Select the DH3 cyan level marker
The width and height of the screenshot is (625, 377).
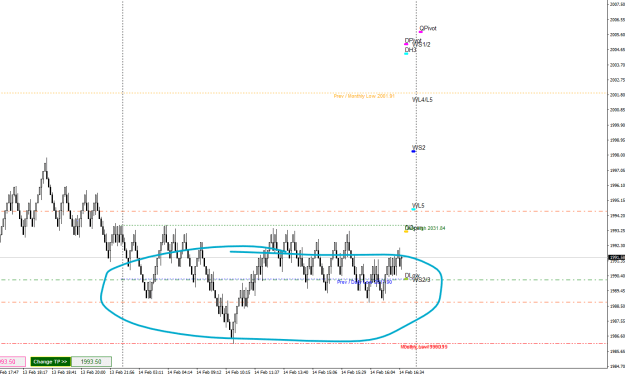point(406,53)
